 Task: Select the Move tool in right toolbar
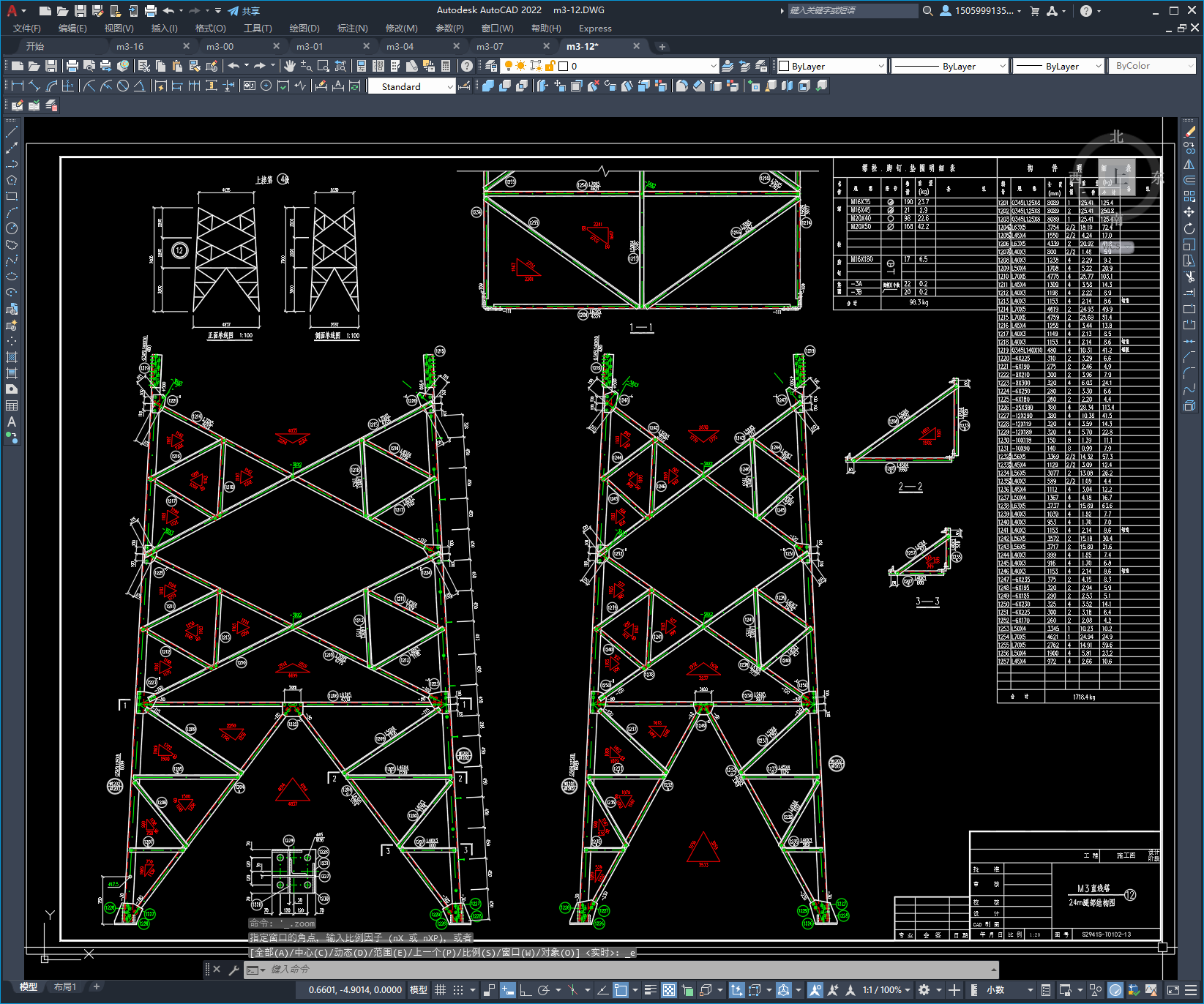point(1189,212)
